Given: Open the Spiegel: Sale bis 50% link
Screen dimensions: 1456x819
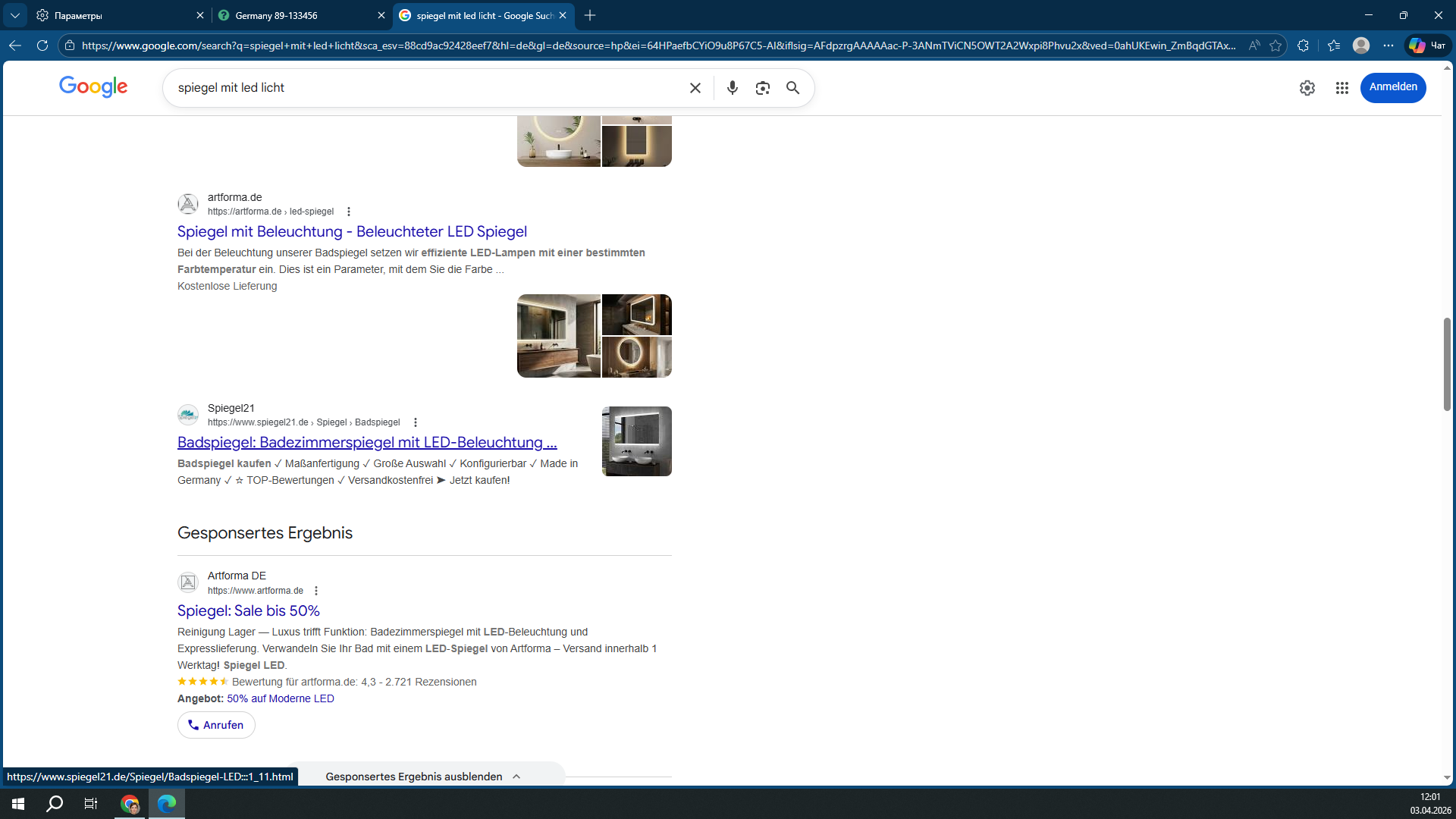Looking at the screenshot, I should (x=248, y=610).
